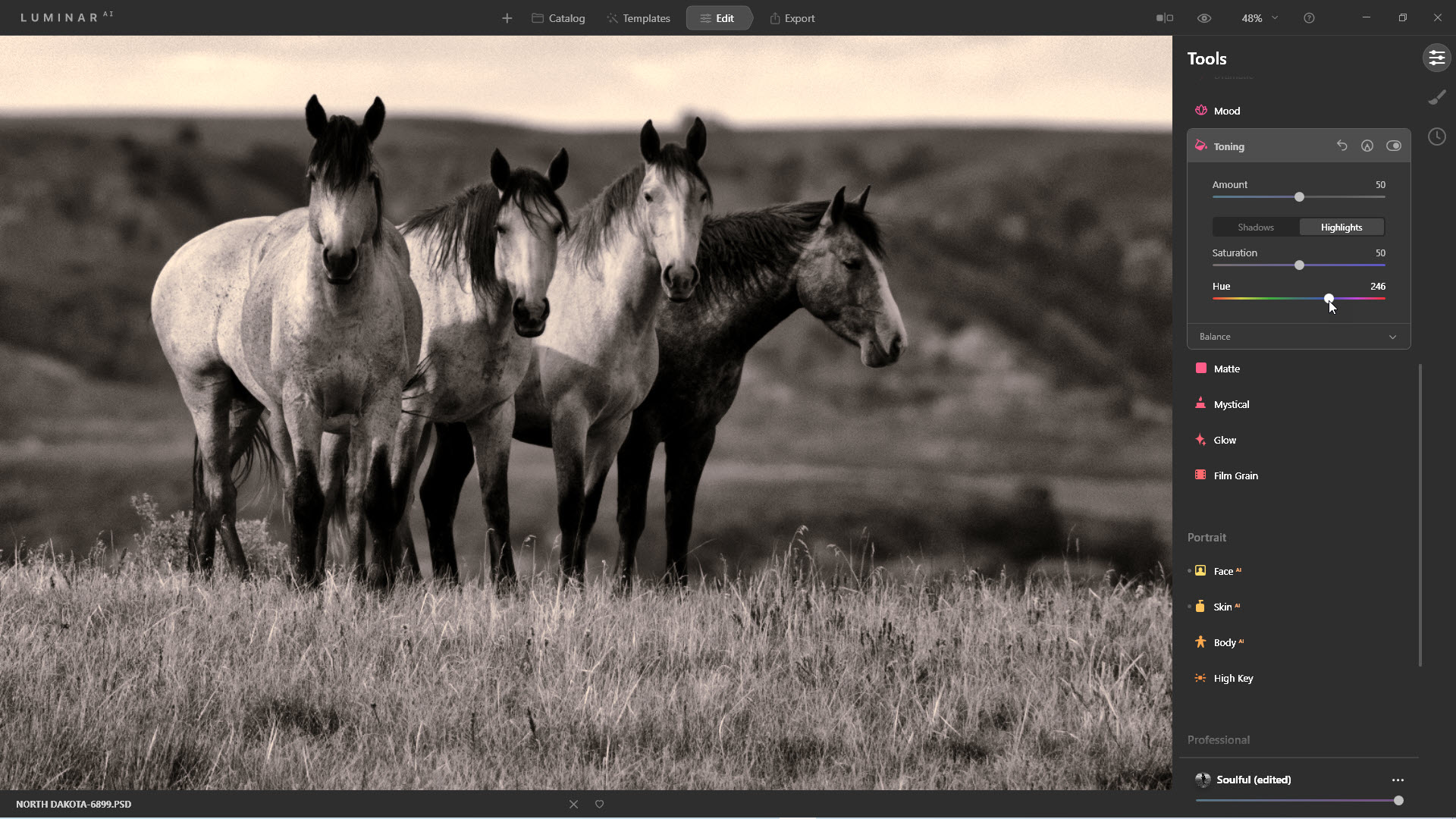The width and height of the screenshot is (1456, 819).
Task: Open the Toning mask options icon
Action: (1367, 146)
